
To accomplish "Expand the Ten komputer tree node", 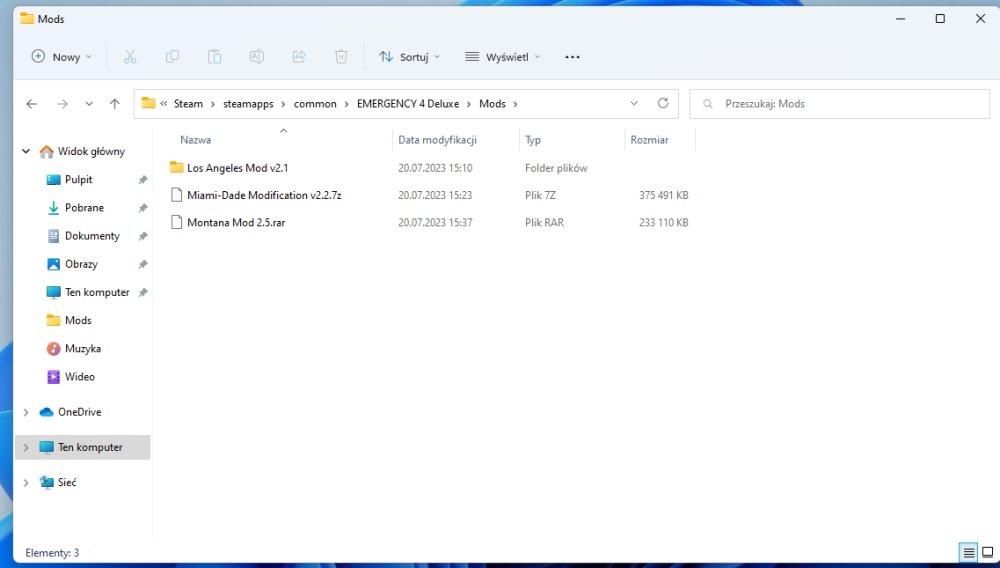I will click(x=26, y=448).
